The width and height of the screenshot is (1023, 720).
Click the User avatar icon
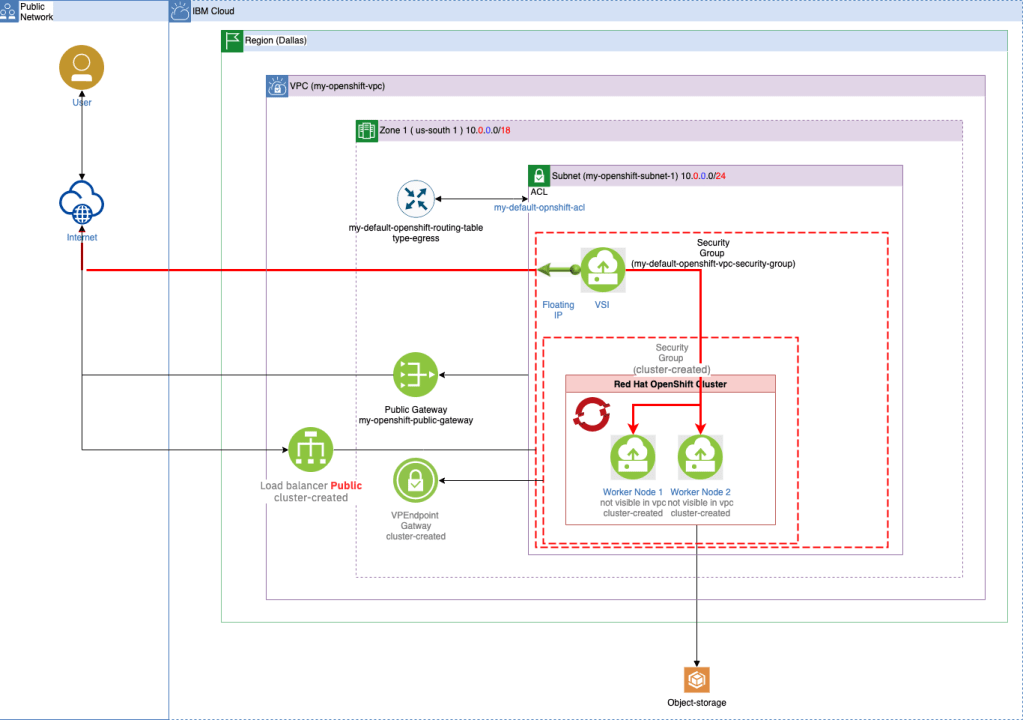[x=81, y=67]
